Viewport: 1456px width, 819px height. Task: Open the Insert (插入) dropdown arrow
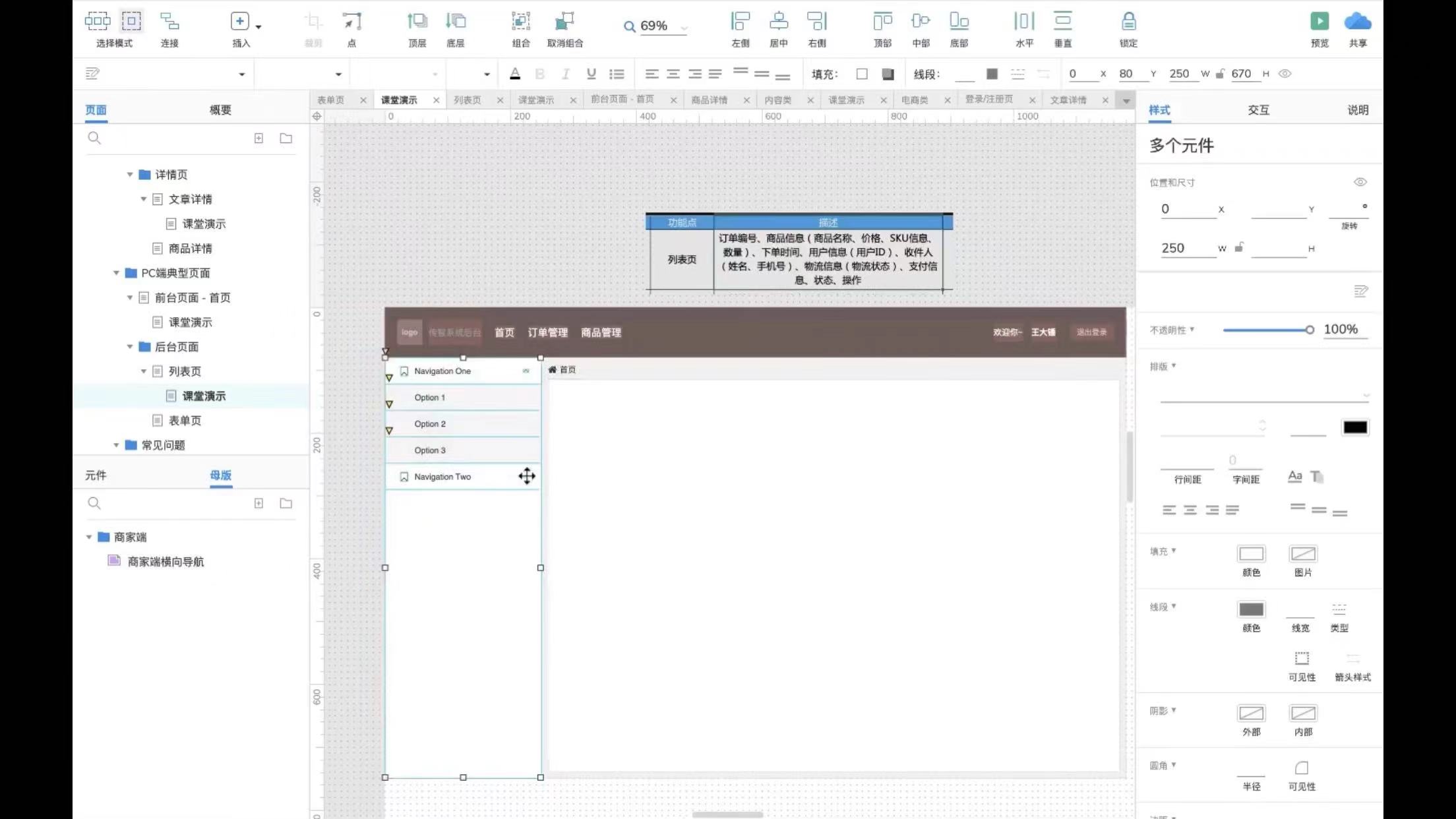click(258, 27)
